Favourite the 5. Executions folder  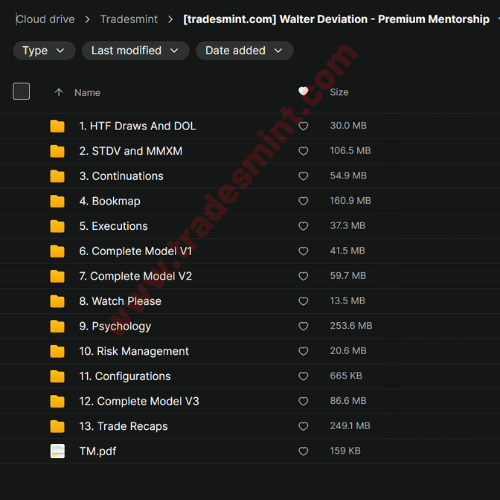[x=303, y=226]
